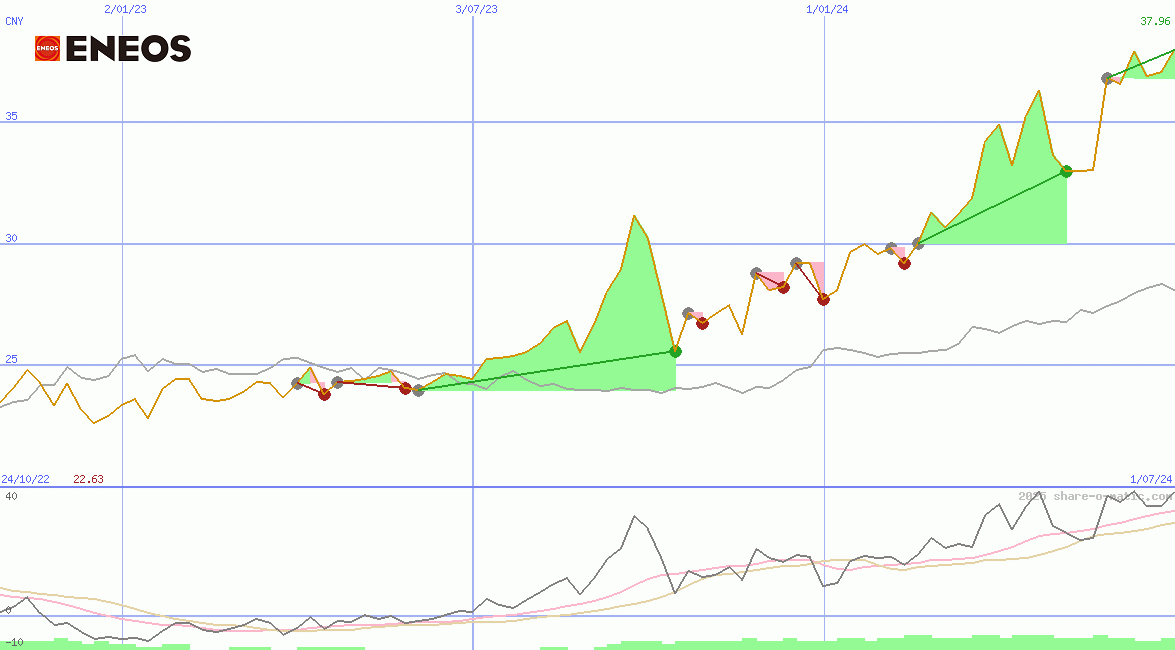Click the 3/07/23 date label at top
The image size is (1175, 650).
point(476,9)
